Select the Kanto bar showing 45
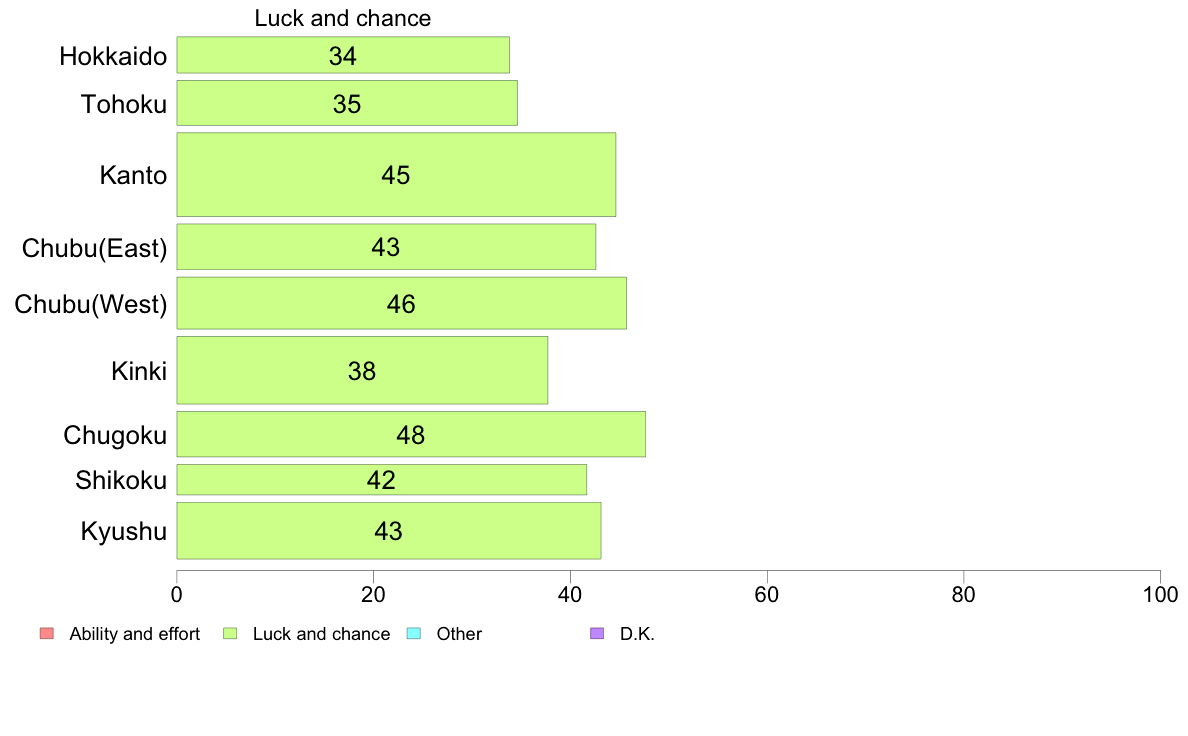 [x=396, y=175]
